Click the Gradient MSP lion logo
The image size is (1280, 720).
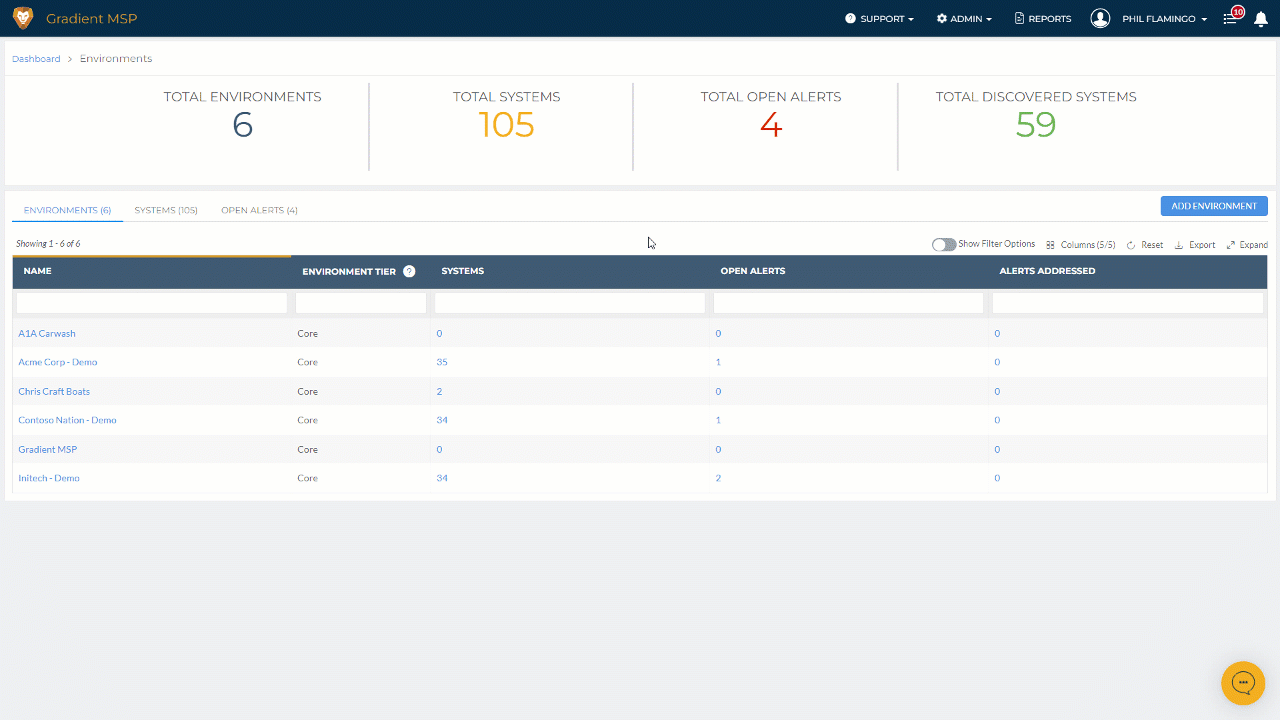(22, 18)
